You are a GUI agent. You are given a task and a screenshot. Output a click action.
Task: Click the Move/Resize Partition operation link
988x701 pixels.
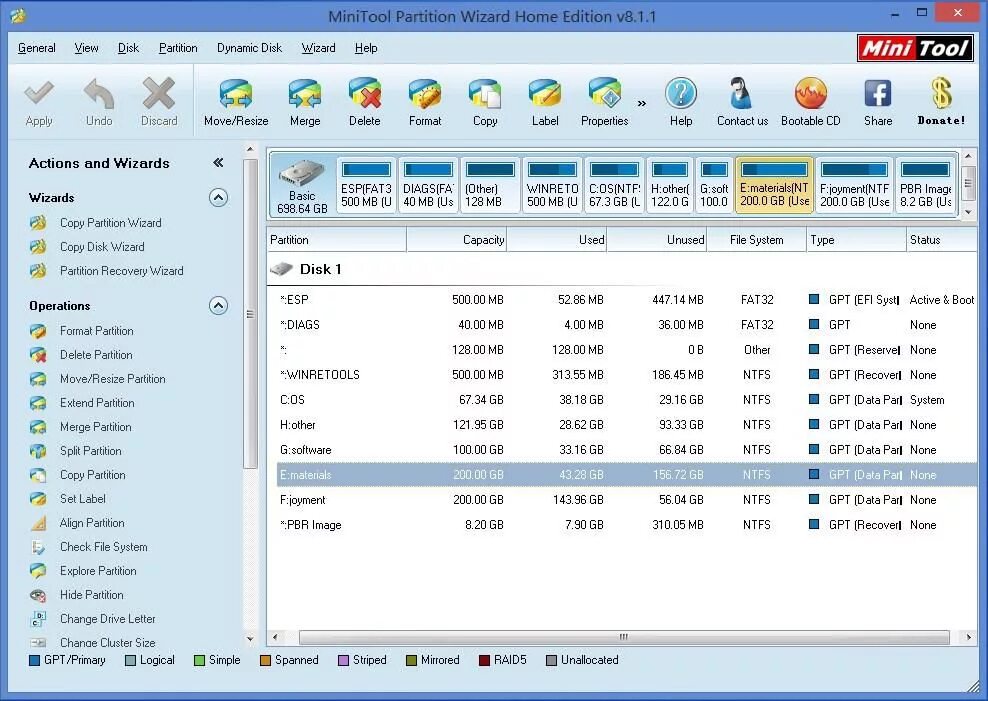[x=113, y=379]
